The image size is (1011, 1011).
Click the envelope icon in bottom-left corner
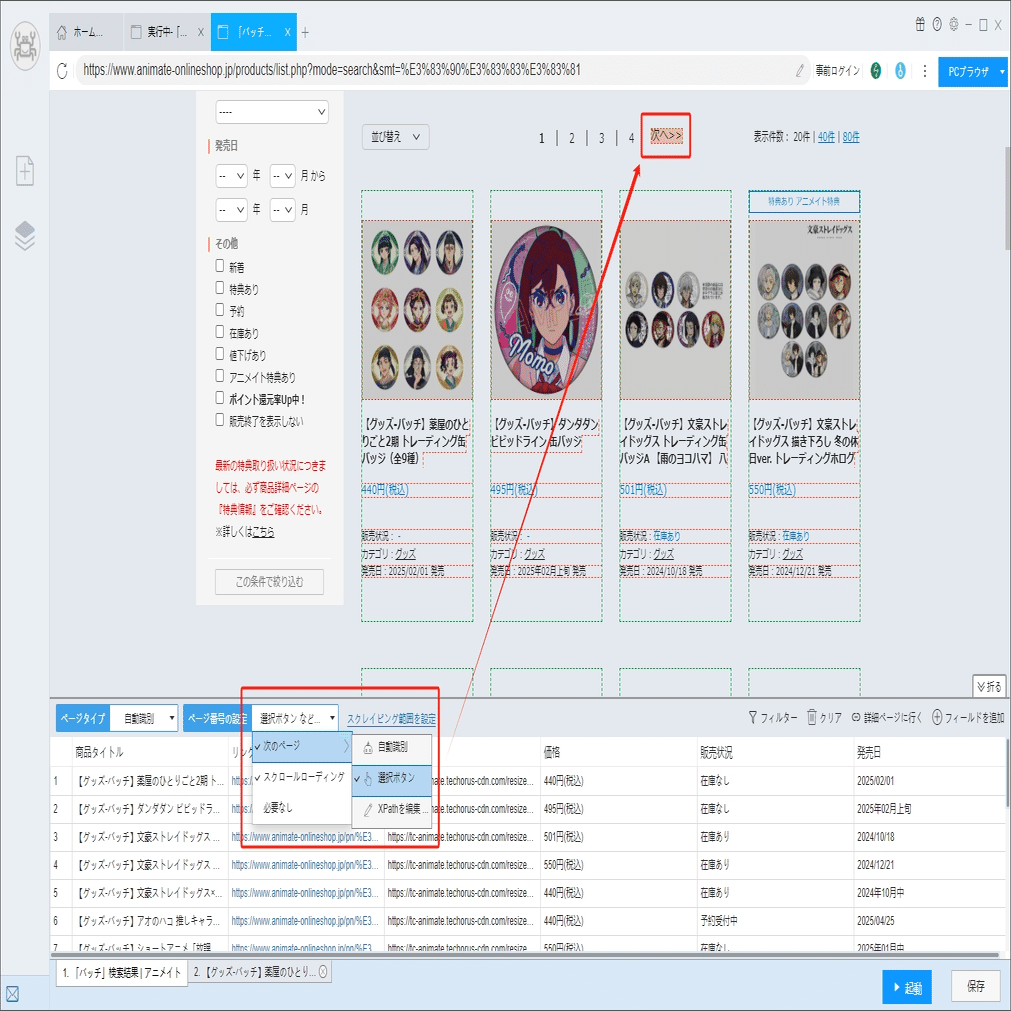[x=12, y=994]
